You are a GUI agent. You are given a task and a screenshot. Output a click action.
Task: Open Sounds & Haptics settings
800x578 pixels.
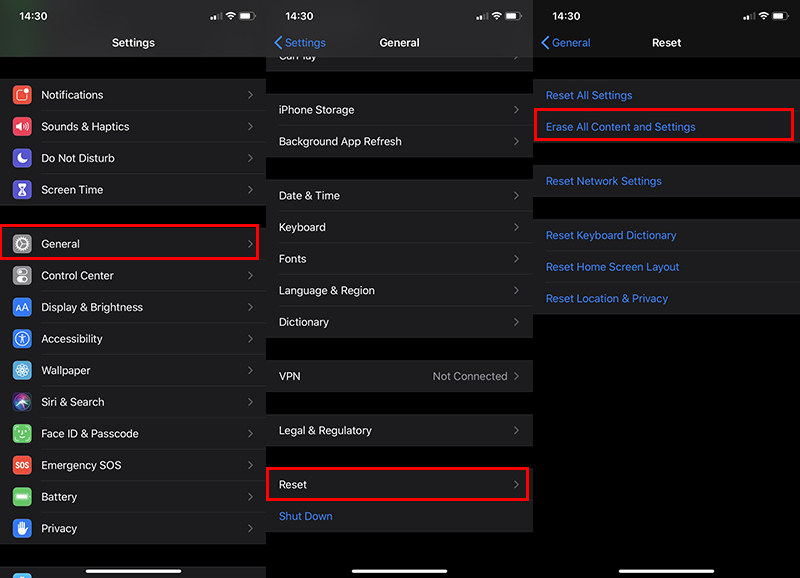click(133, 127)
